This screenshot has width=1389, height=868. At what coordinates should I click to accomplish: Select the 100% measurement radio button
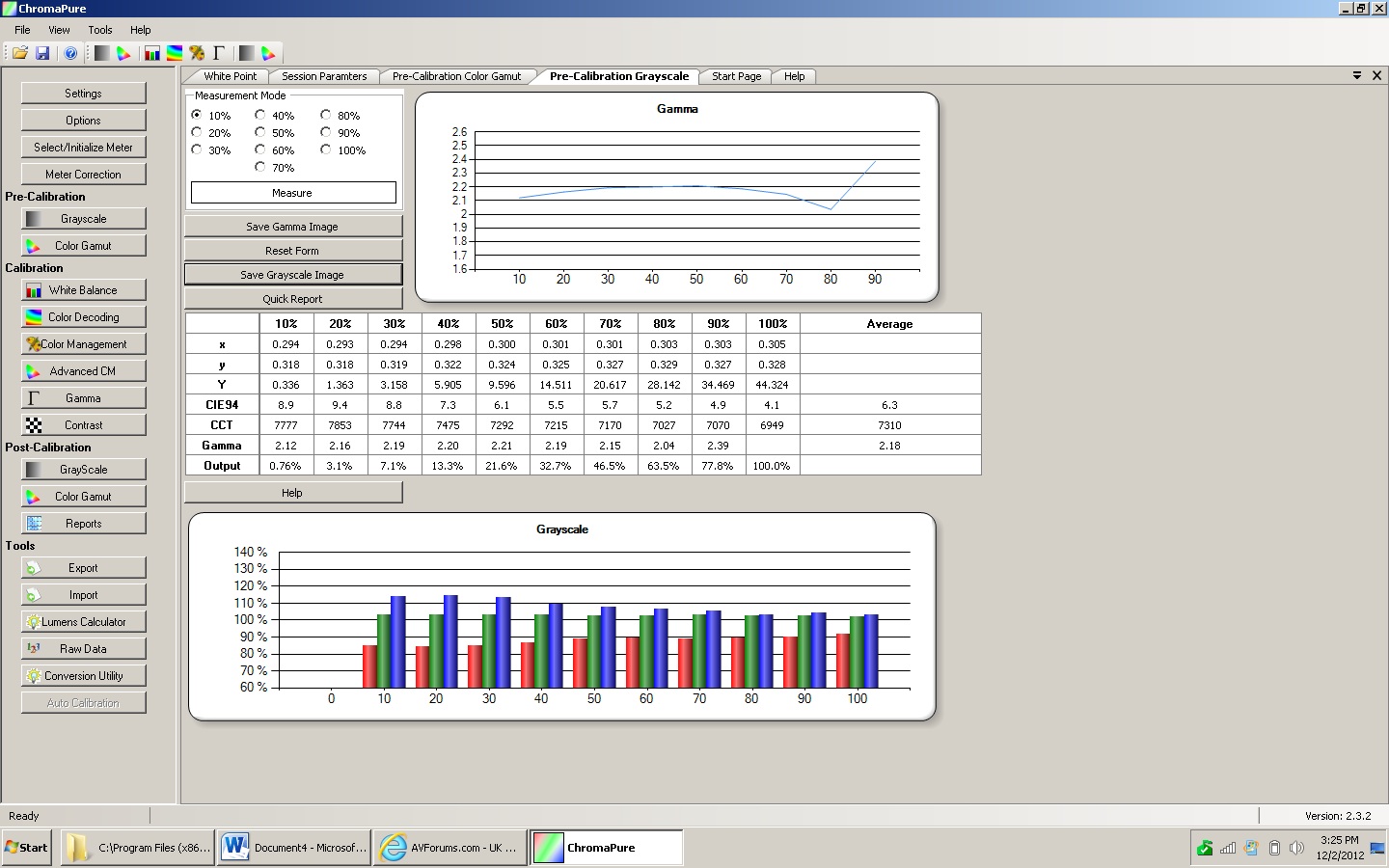tap(326, 149)
